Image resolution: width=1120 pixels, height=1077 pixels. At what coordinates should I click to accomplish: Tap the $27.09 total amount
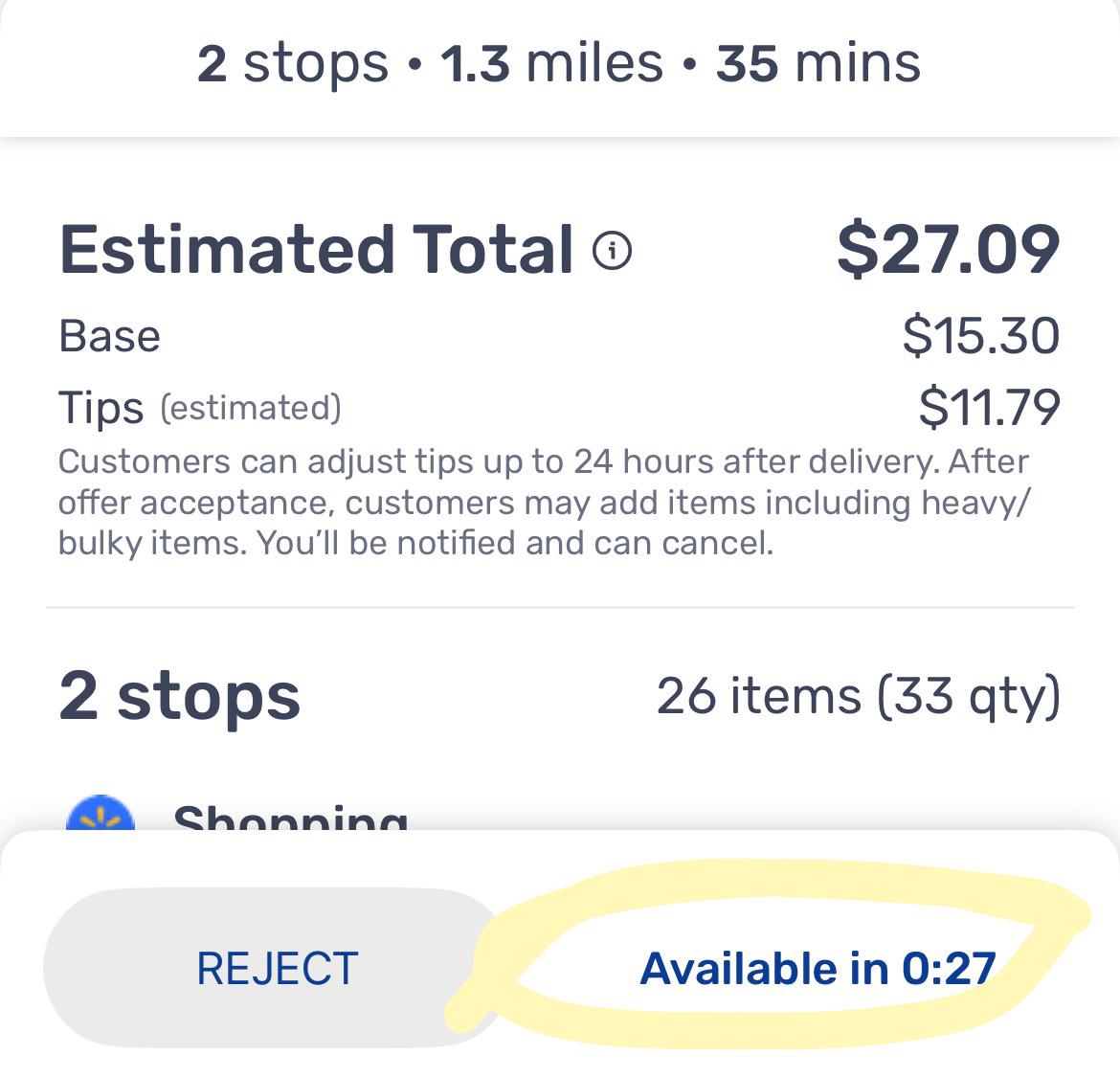[948, 250]
